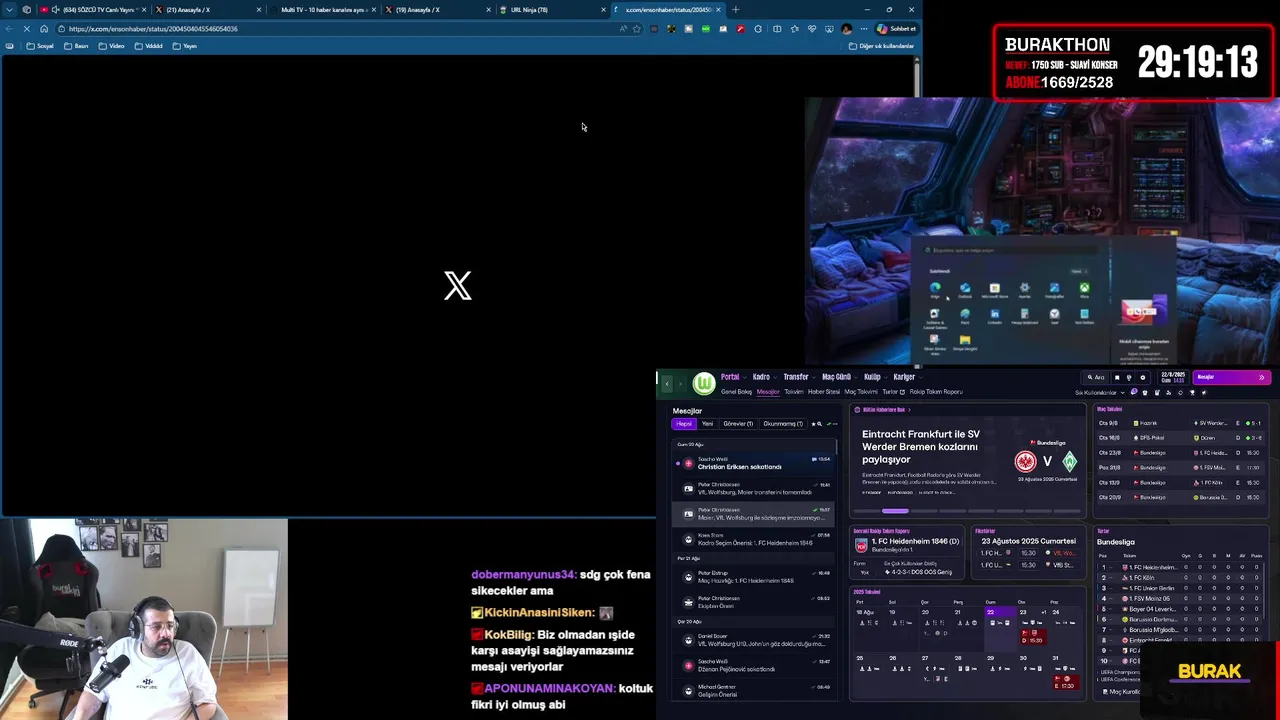Screen dimensions: 1280x720
Task: Open the Maç Takvimi submenu tab
Action: (861, 392)
